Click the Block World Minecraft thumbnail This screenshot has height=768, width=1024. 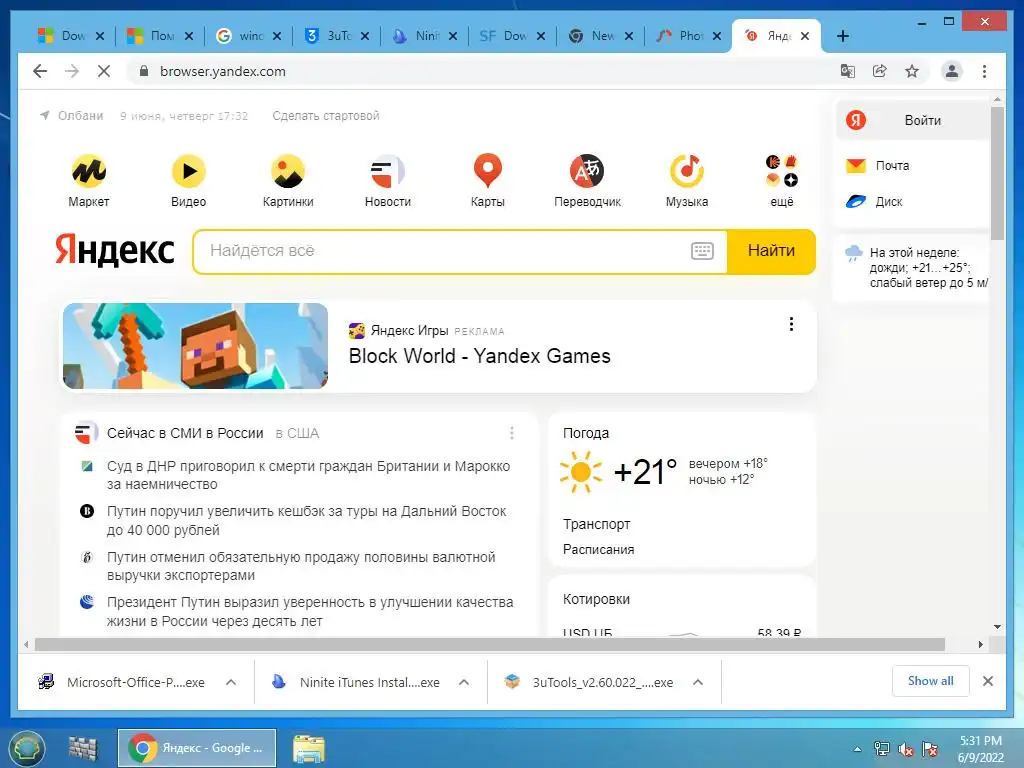tap(195, 346)
